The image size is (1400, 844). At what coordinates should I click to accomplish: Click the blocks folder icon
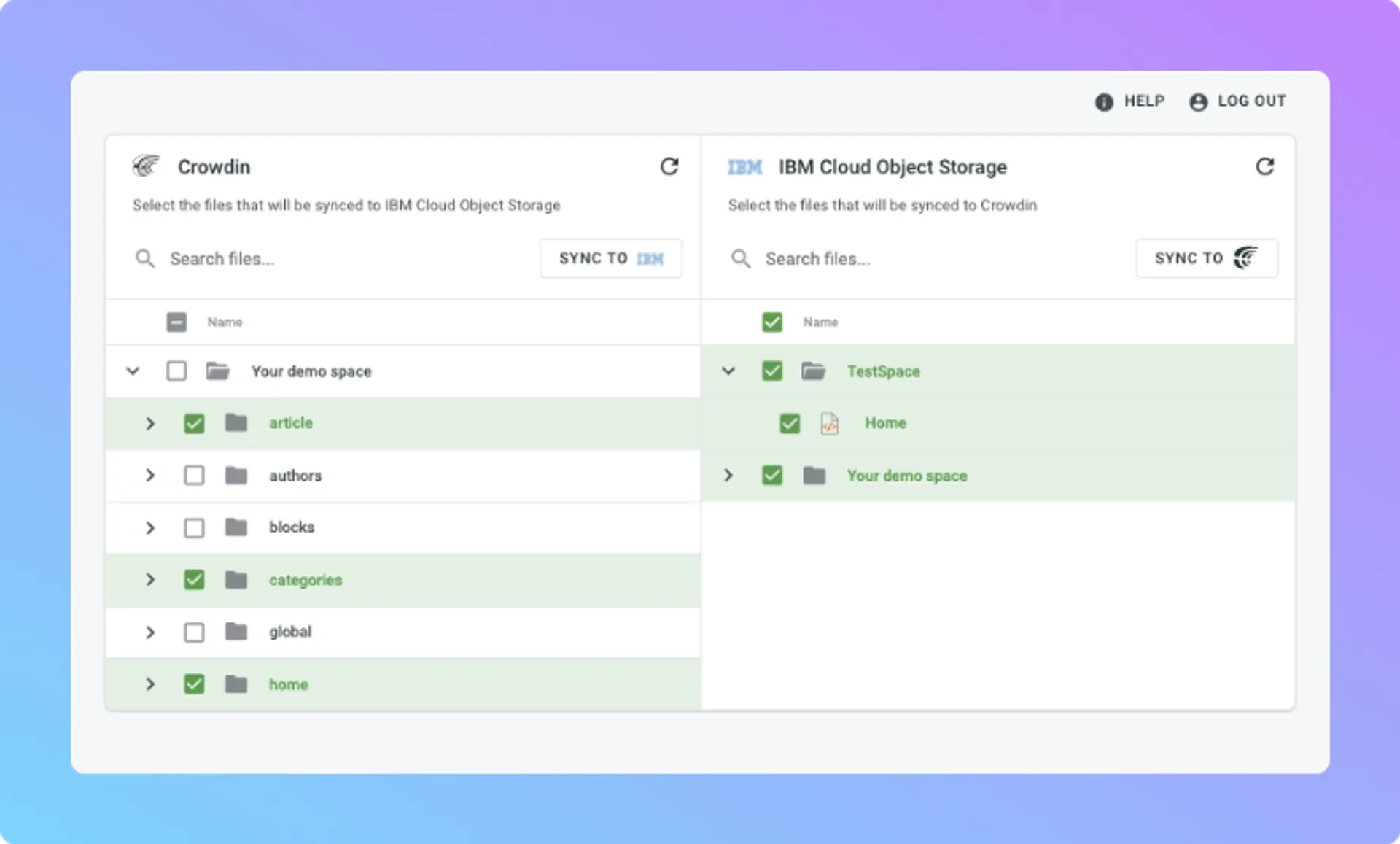point(236,527)
